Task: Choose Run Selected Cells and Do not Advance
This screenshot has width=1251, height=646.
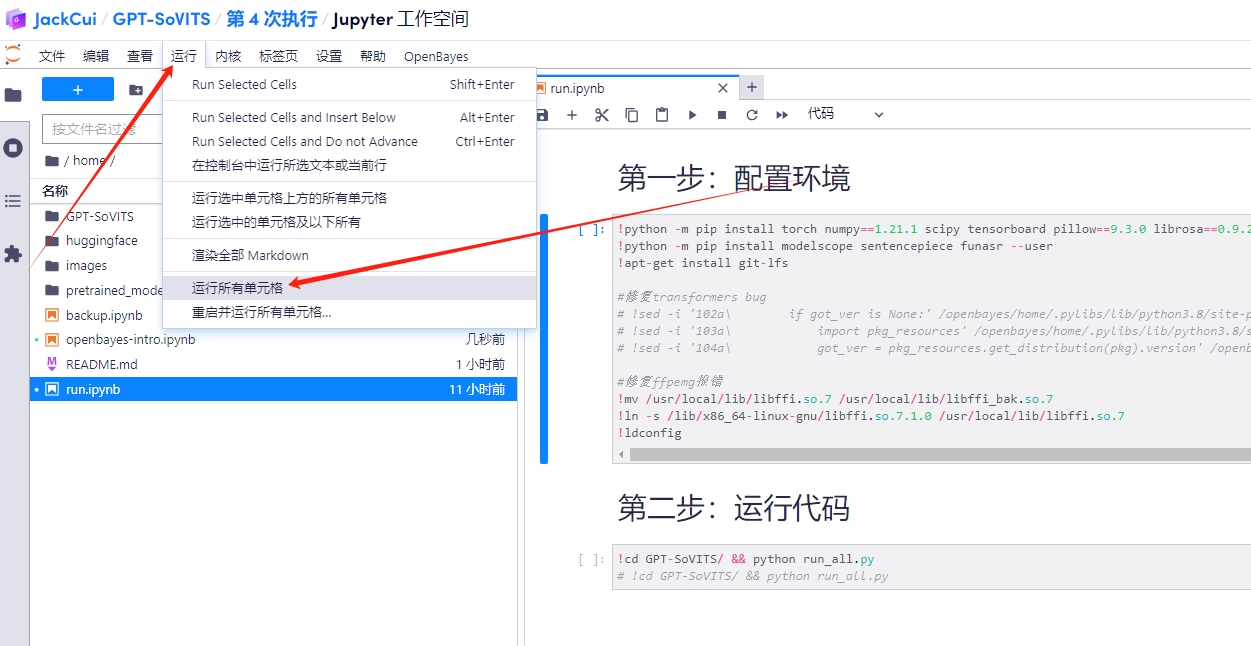Action: 350,142
